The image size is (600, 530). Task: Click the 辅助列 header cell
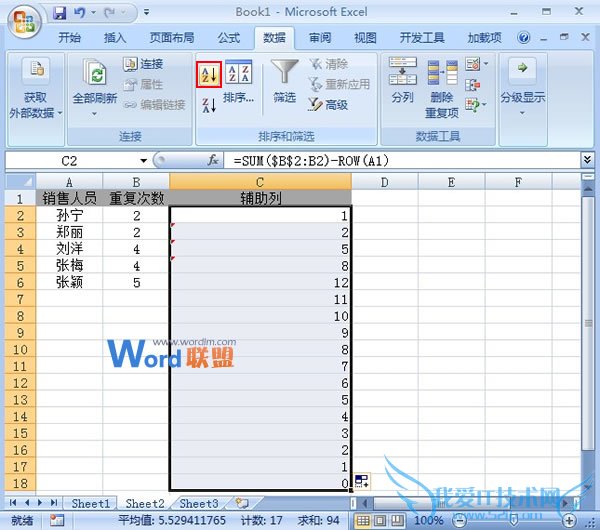tap(261, 198)
